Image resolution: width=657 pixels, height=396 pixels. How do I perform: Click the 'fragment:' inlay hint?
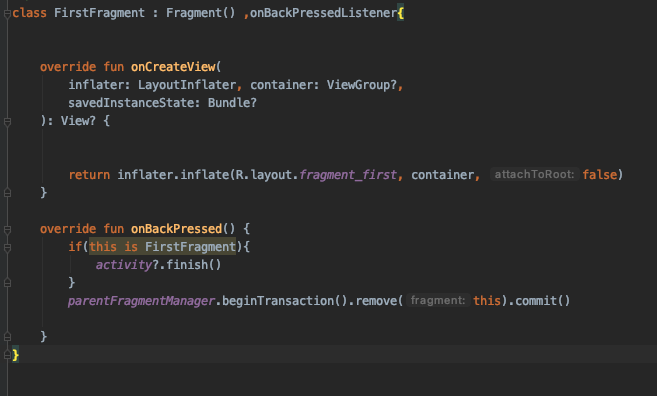pyautogui.click(x=438, y=300)
